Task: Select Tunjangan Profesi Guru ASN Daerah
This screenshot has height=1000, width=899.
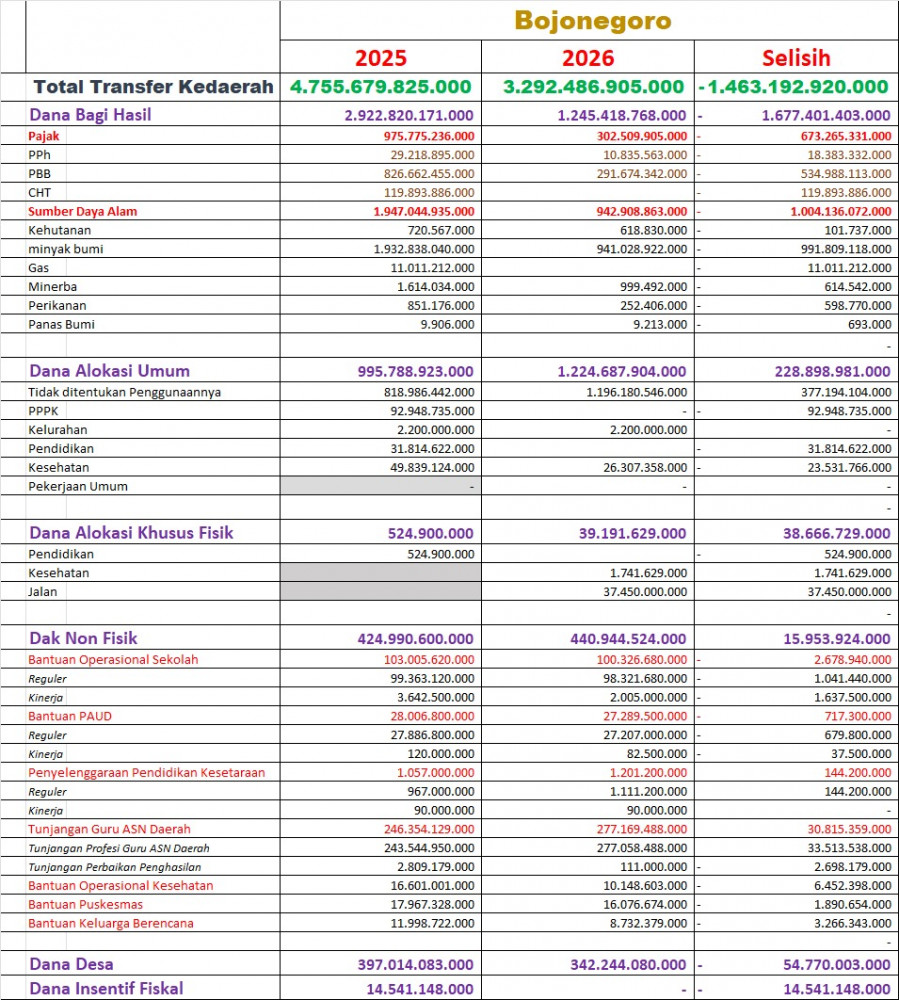Action: [x=119, y=848]
